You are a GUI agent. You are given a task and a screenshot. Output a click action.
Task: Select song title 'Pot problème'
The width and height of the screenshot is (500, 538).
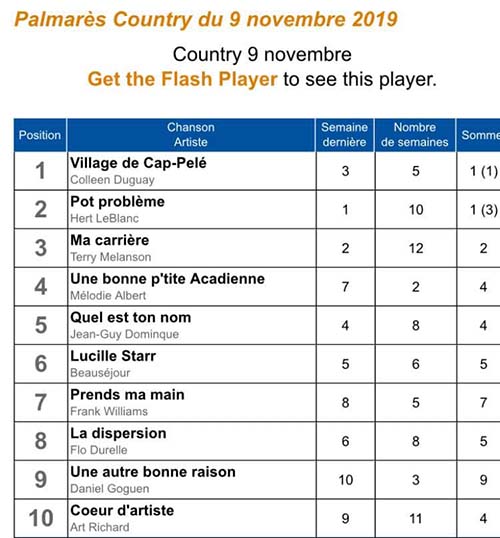coord(117,202)
